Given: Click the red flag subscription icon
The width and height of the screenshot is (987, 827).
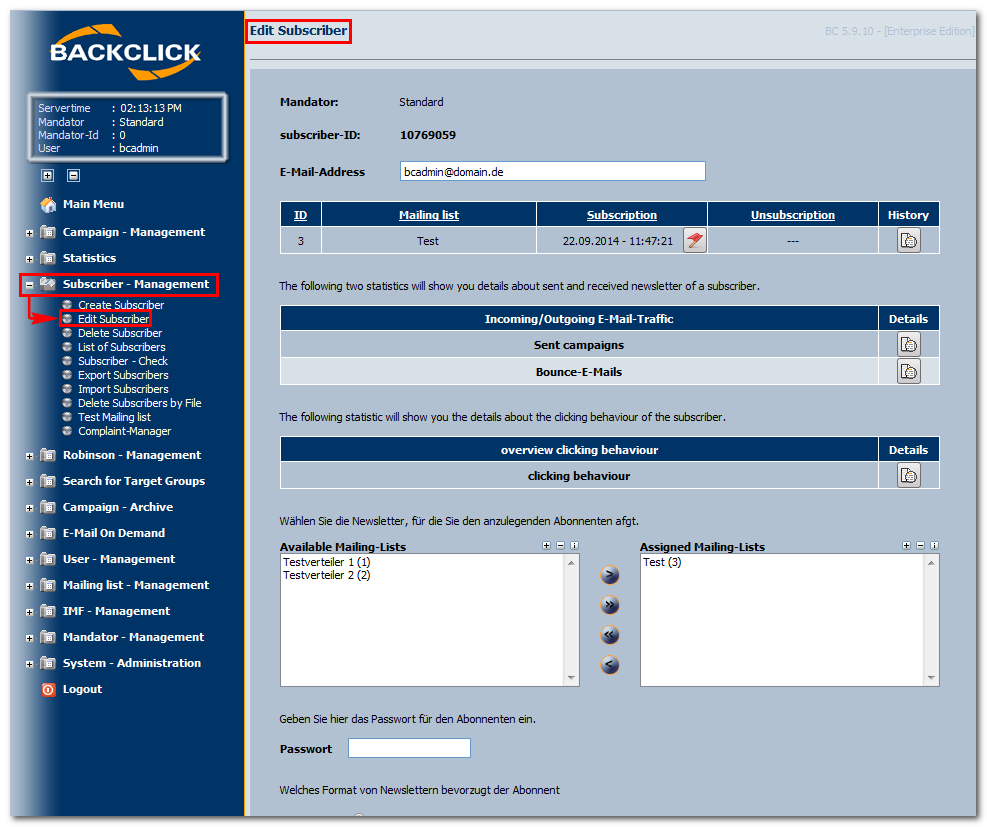Looking at the screenshot, I should click(695, 240).
